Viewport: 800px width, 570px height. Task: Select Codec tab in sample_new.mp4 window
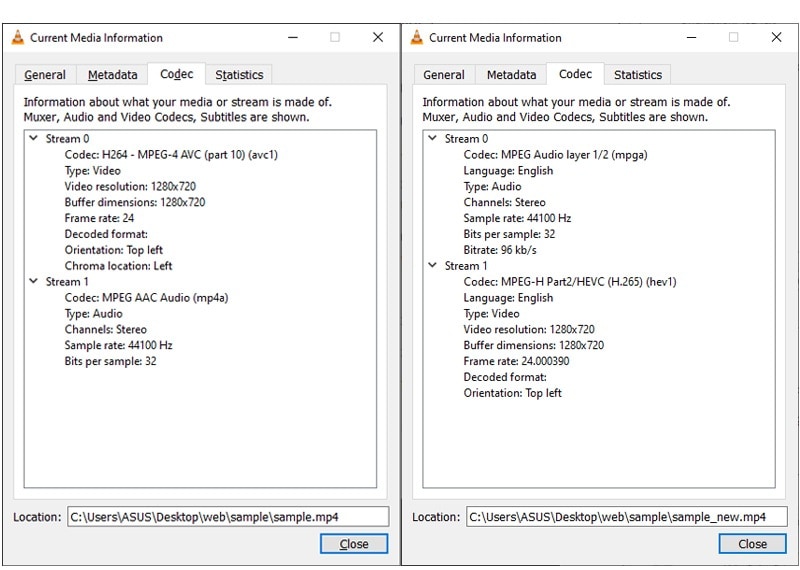point(576,74)
